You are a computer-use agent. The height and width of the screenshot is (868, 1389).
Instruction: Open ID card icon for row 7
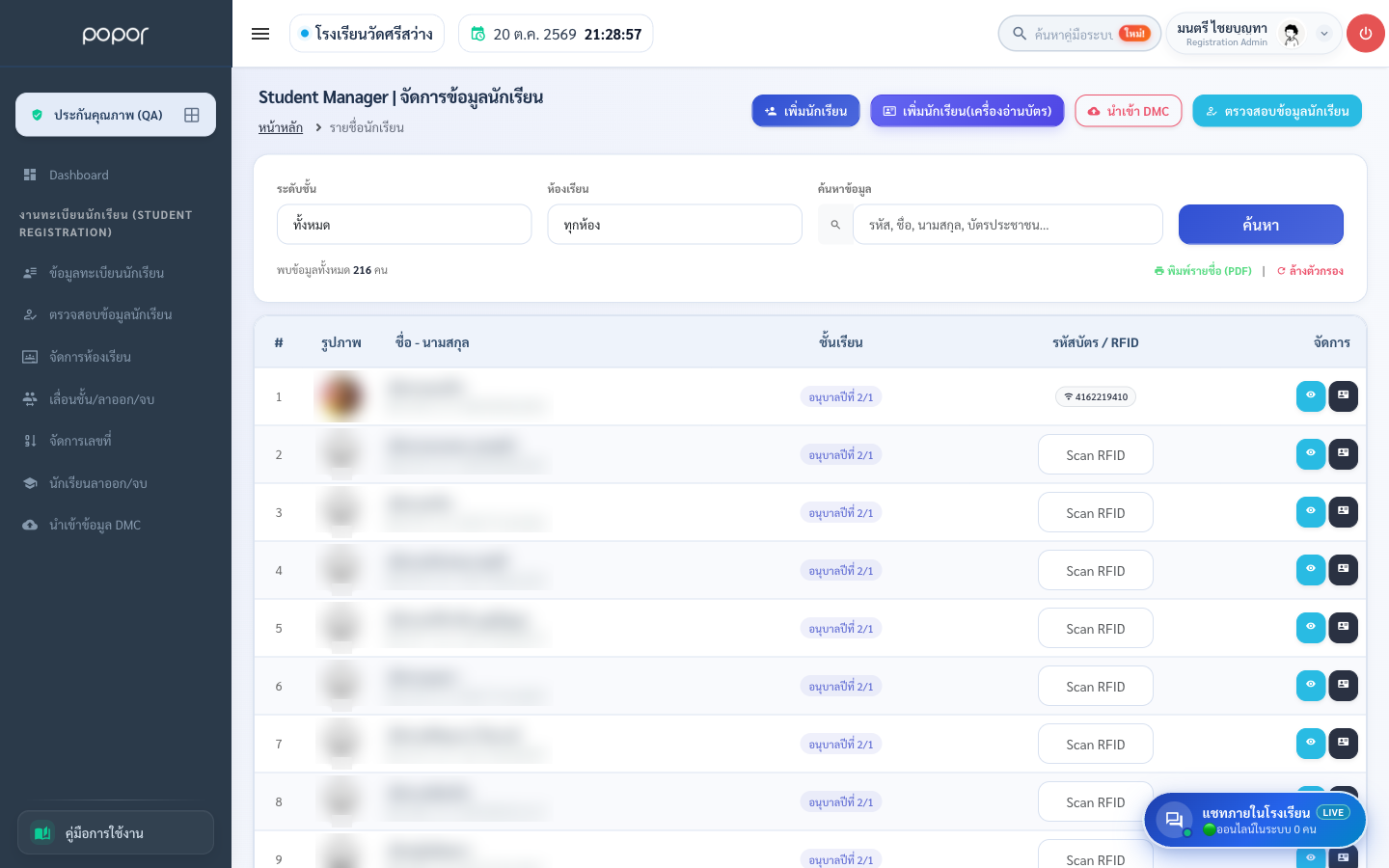(1343, 743)
